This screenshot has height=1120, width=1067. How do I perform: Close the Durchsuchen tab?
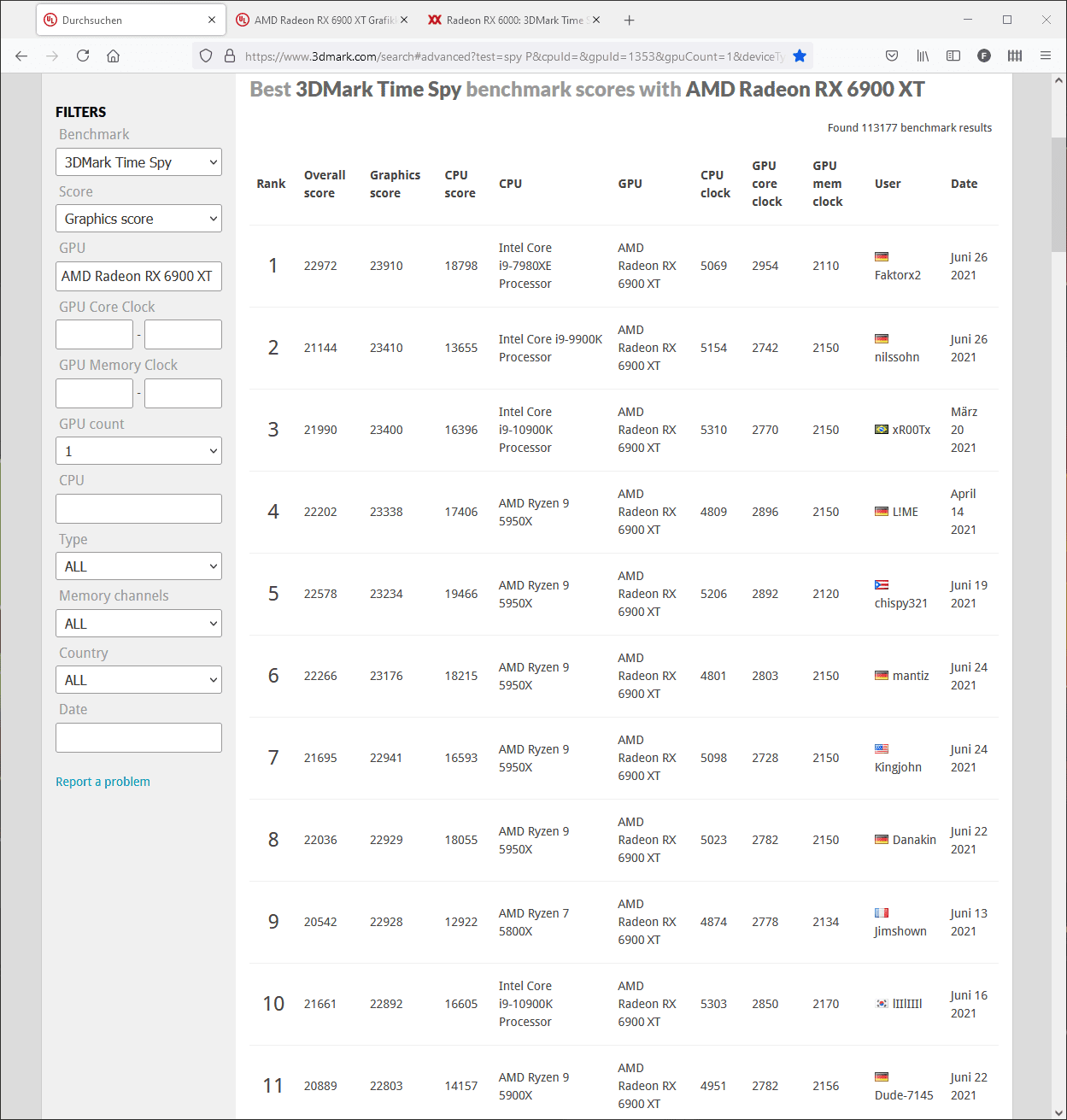coord(212,20)
